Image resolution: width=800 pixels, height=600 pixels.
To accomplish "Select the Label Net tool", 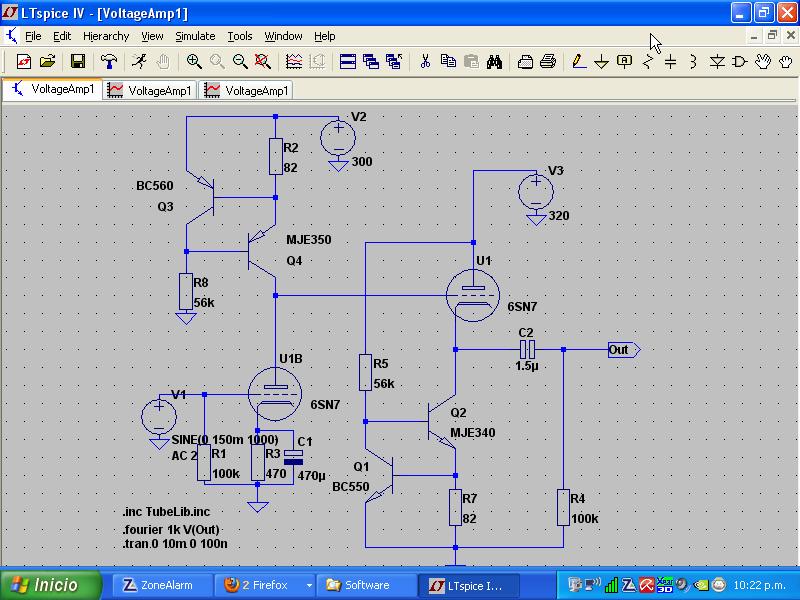I will pos(624,62).
